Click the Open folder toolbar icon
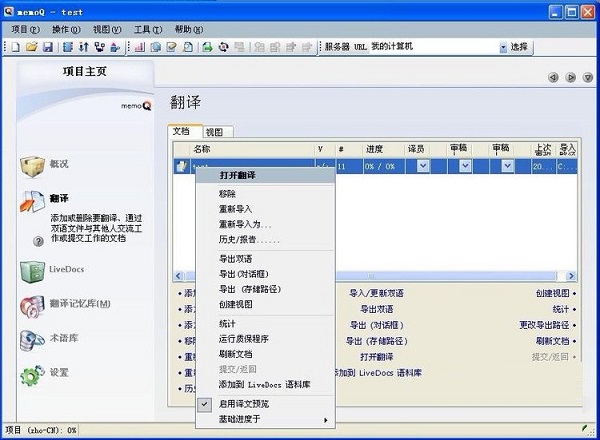This screenshot has height=440, width=600. (x=31, y=47)
